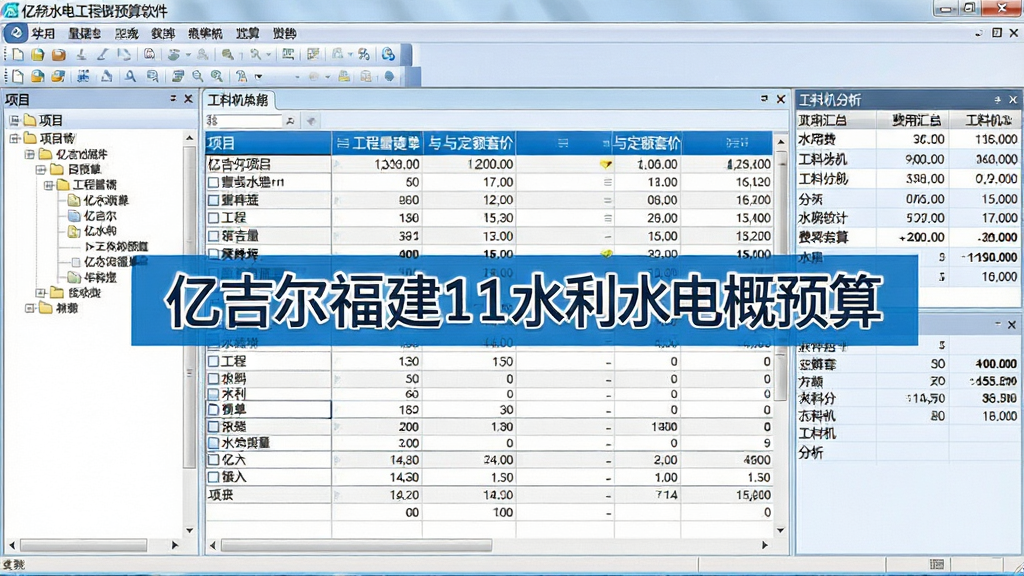Click vertical scrollbar thumb of the table

click(781, 276)
